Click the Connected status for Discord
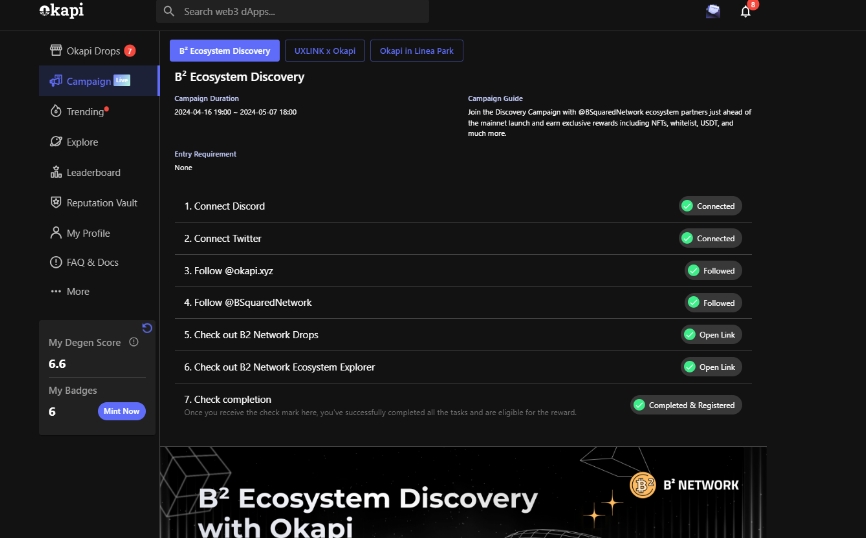Image resolution: width=866 pixels, height=538 pixels. [x=708, y=206]
